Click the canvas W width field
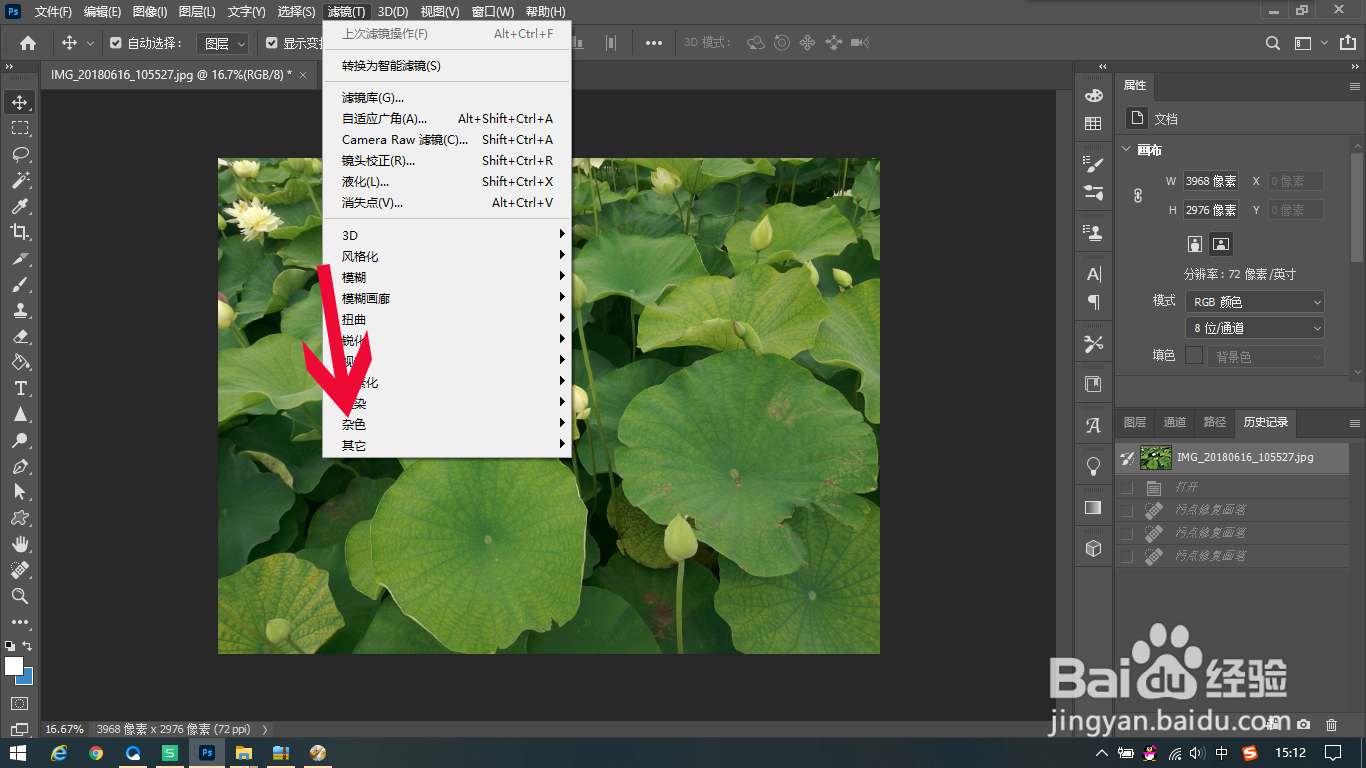1366x768 pixels. click(1211, 181)
